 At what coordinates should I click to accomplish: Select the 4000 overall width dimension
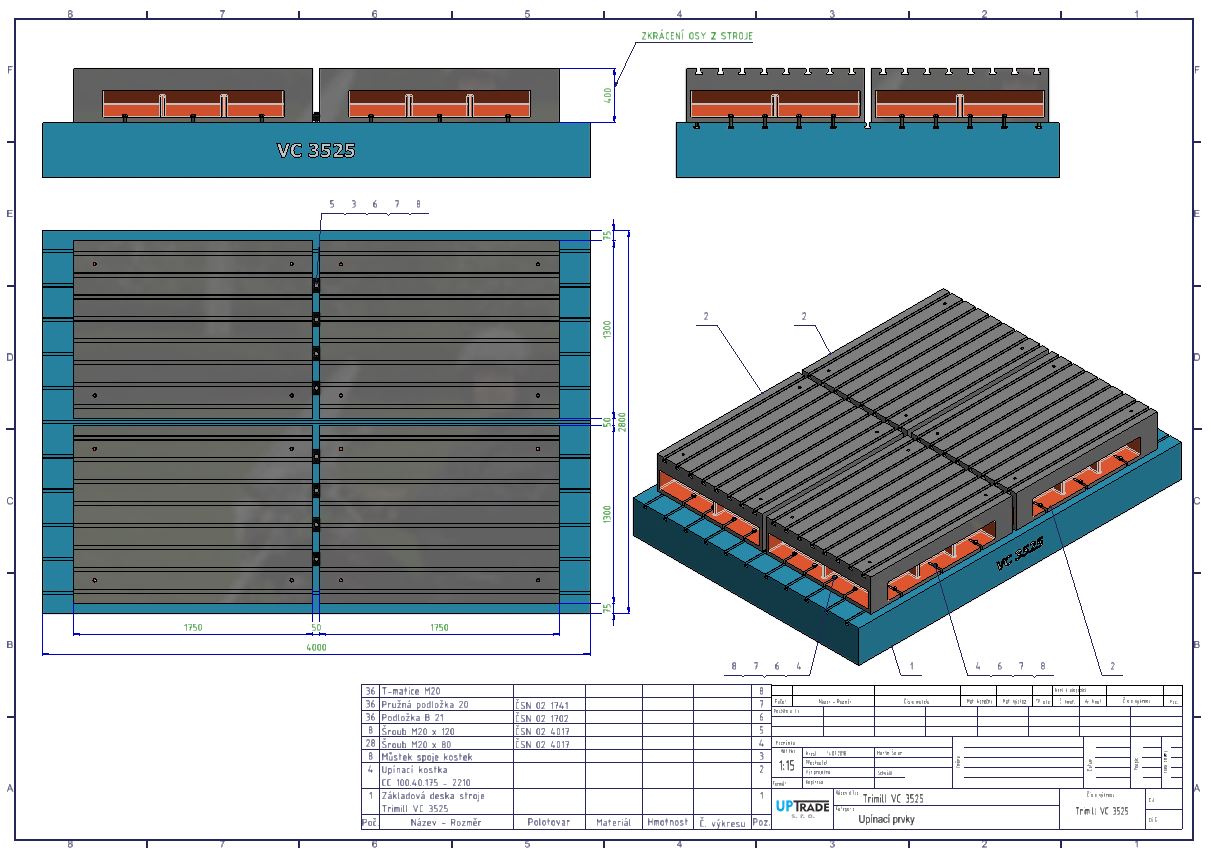click(x=316, y=647)
